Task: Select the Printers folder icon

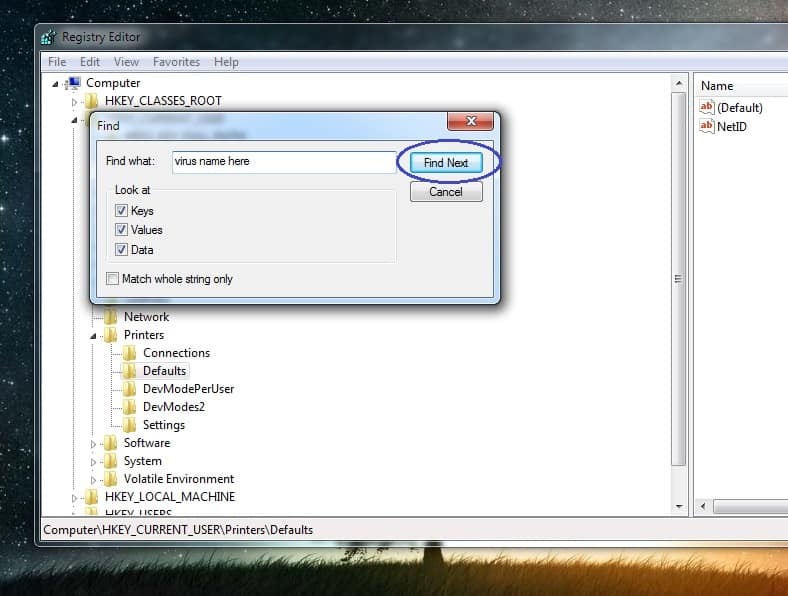Action: pos(111,335)
